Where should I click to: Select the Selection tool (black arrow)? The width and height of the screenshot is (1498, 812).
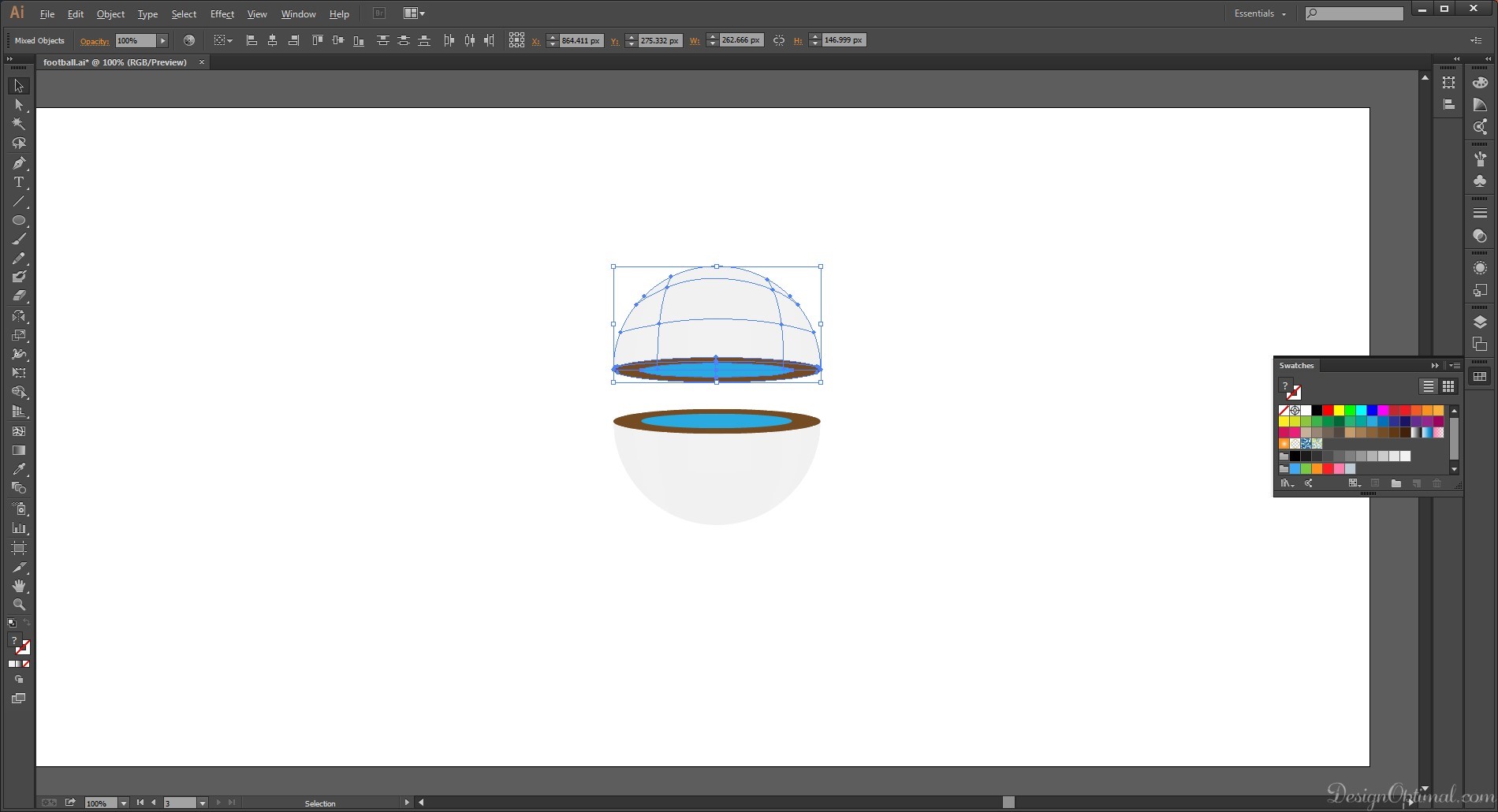click(19, 85)
